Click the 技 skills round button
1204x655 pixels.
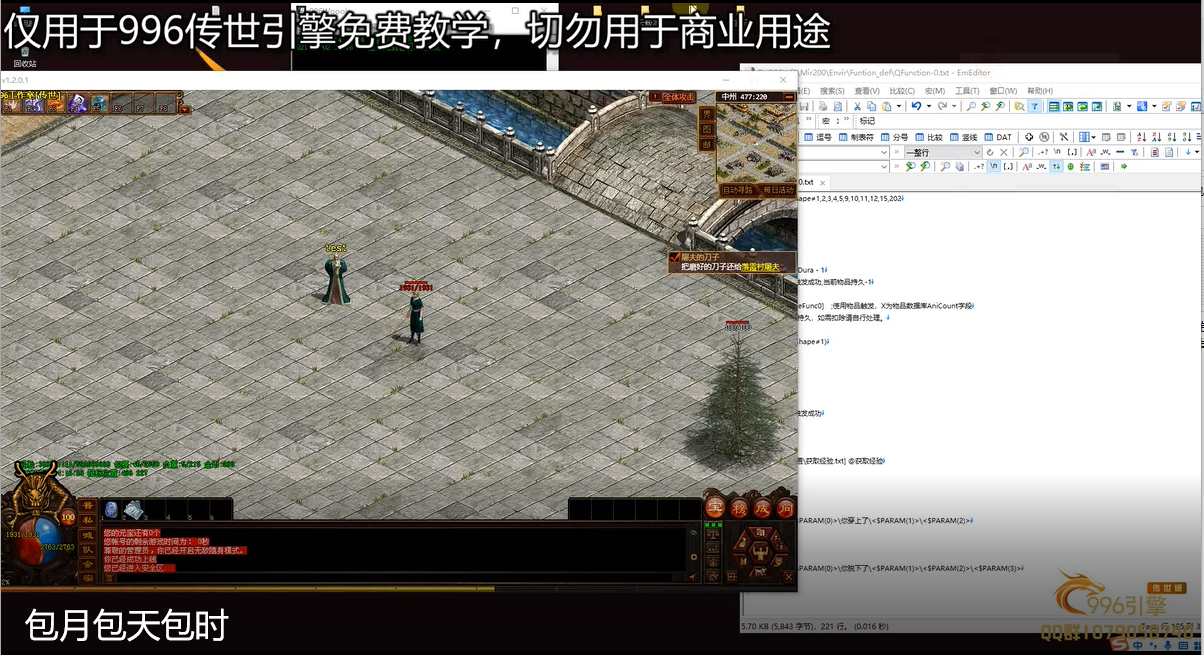click(x=739, y=507)
